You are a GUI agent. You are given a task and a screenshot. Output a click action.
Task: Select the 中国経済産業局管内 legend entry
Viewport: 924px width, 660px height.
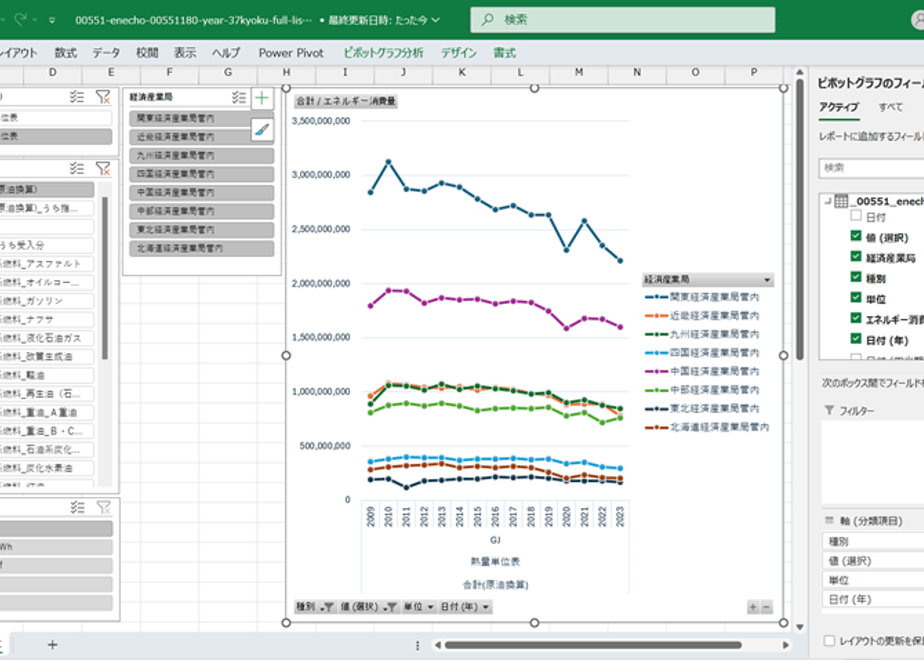pyautogui.click(x=702, y=371)
